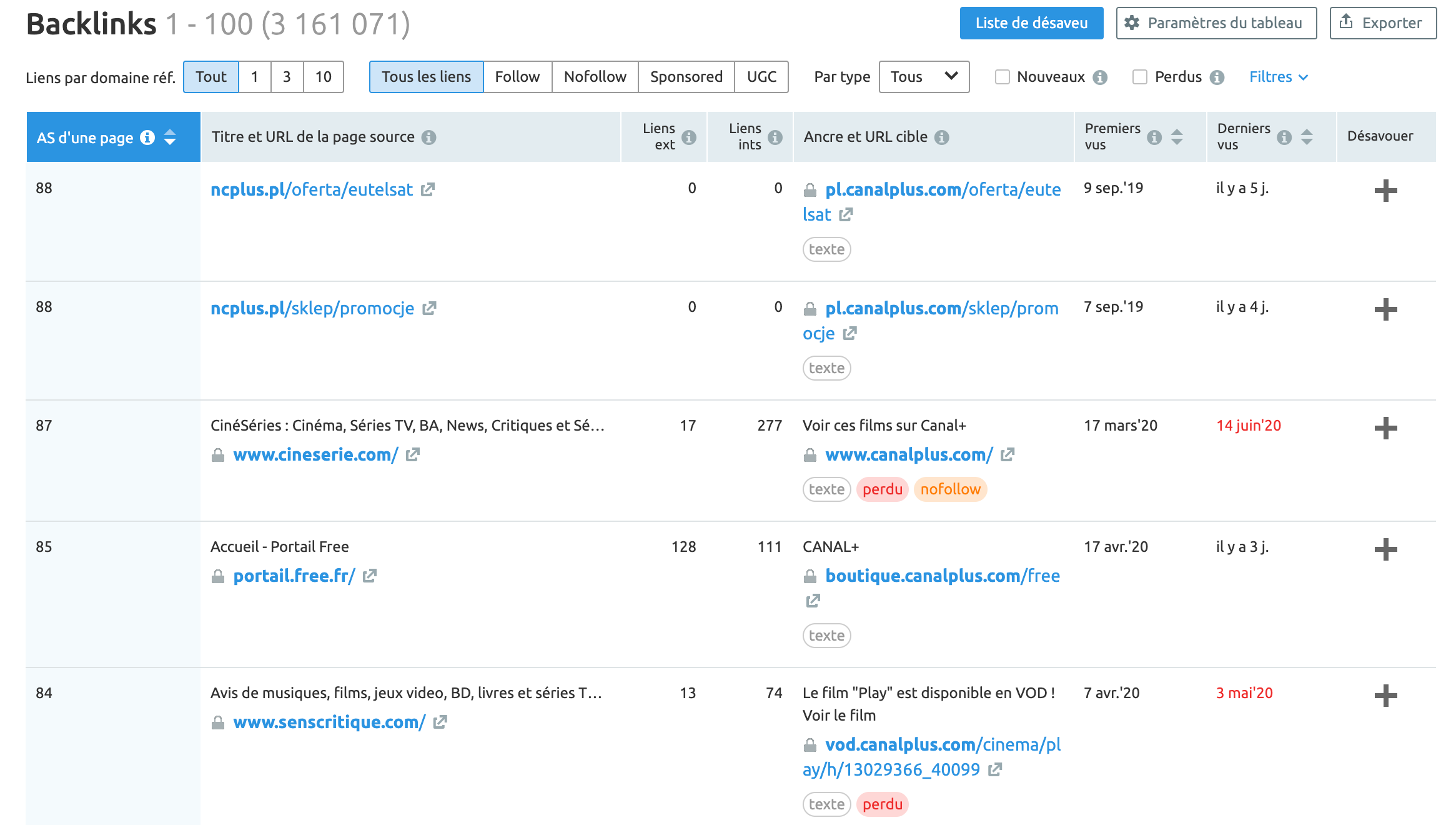Open the Par type Tous dropdown

click(x=924, y=77)
